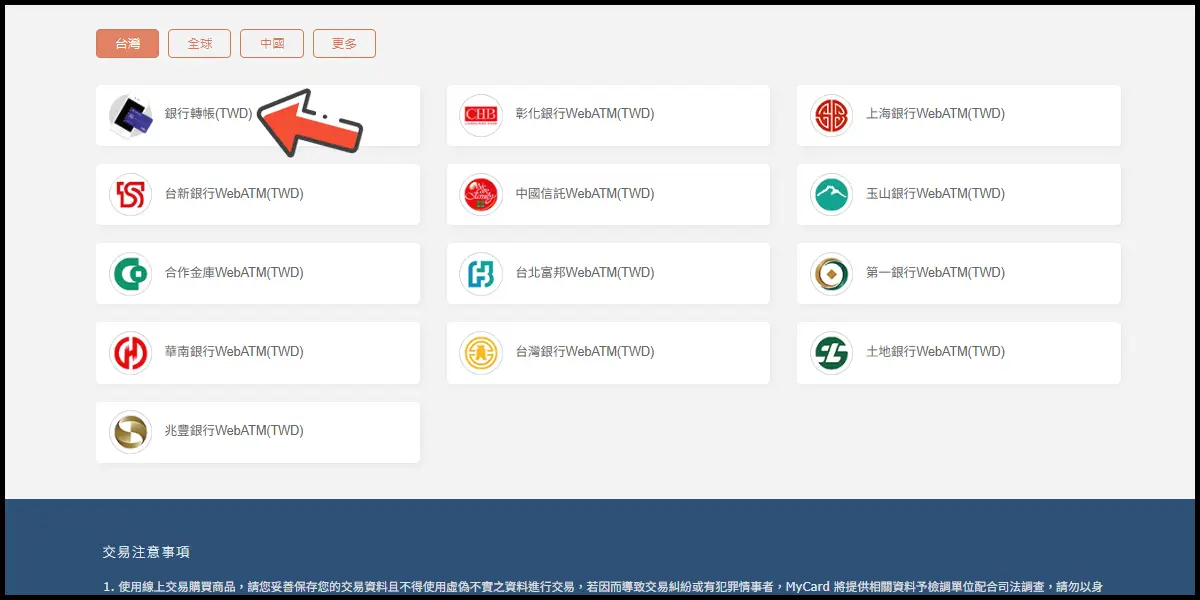This screenshot has height=600, width=1200.
Task: Pick 兆豐銀行WebATM(TWD) payment method
Action: 233,431
